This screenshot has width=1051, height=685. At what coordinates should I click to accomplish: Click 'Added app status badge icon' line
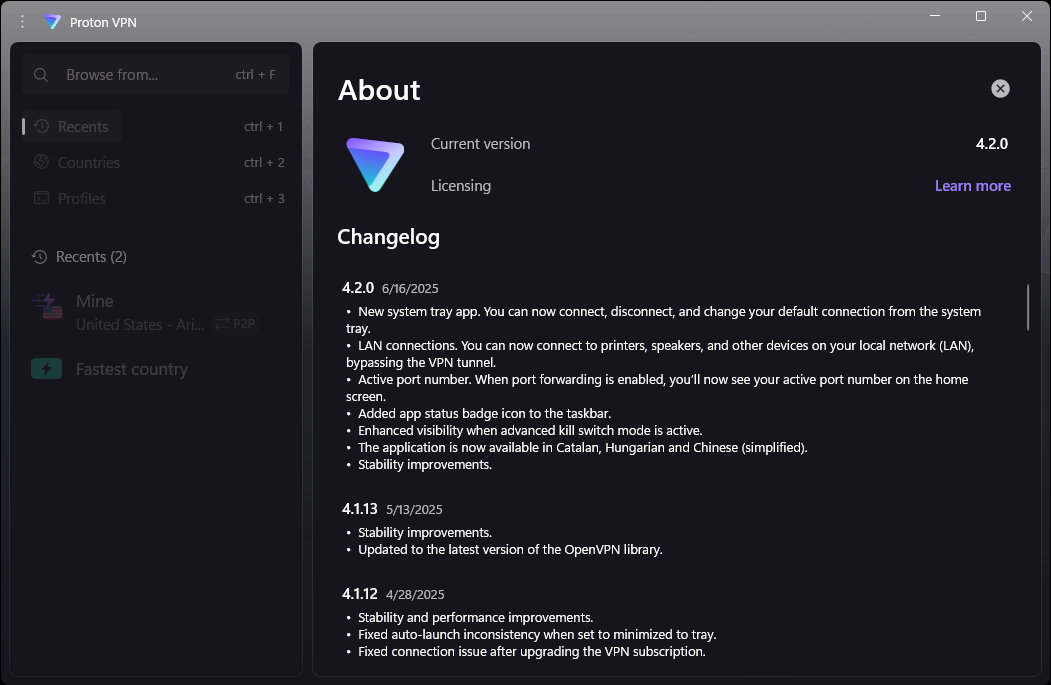coord(484,414)
